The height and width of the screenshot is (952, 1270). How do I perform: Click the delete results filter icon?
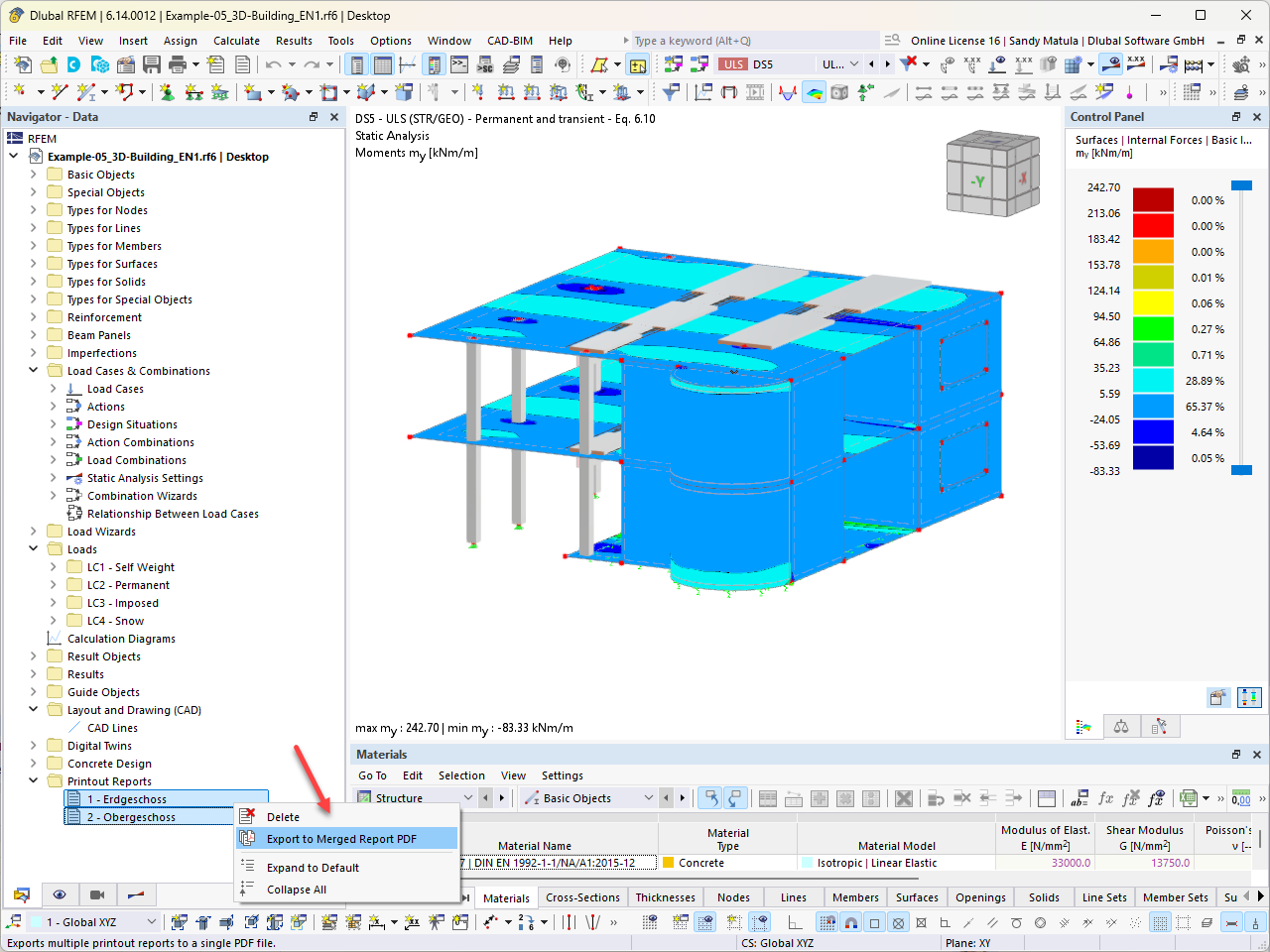(x=908, y=64)
